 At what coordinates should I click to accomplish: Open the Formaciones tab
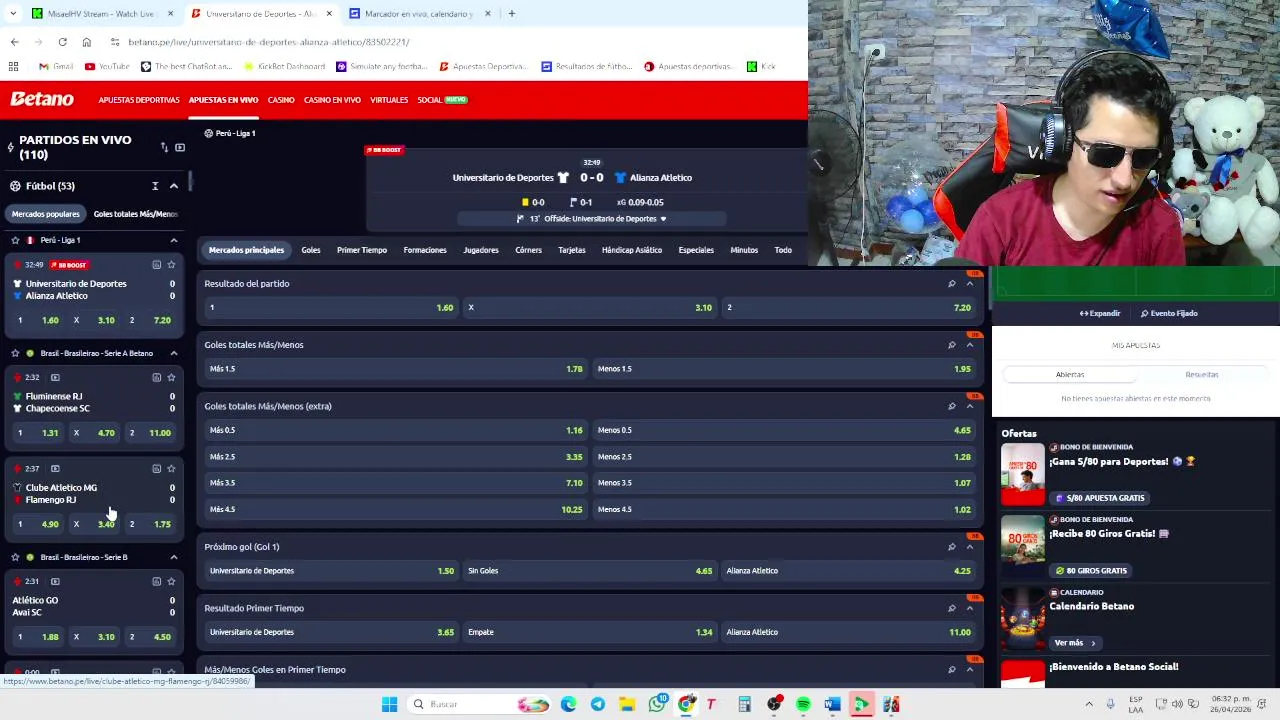(x=425, y=250)
